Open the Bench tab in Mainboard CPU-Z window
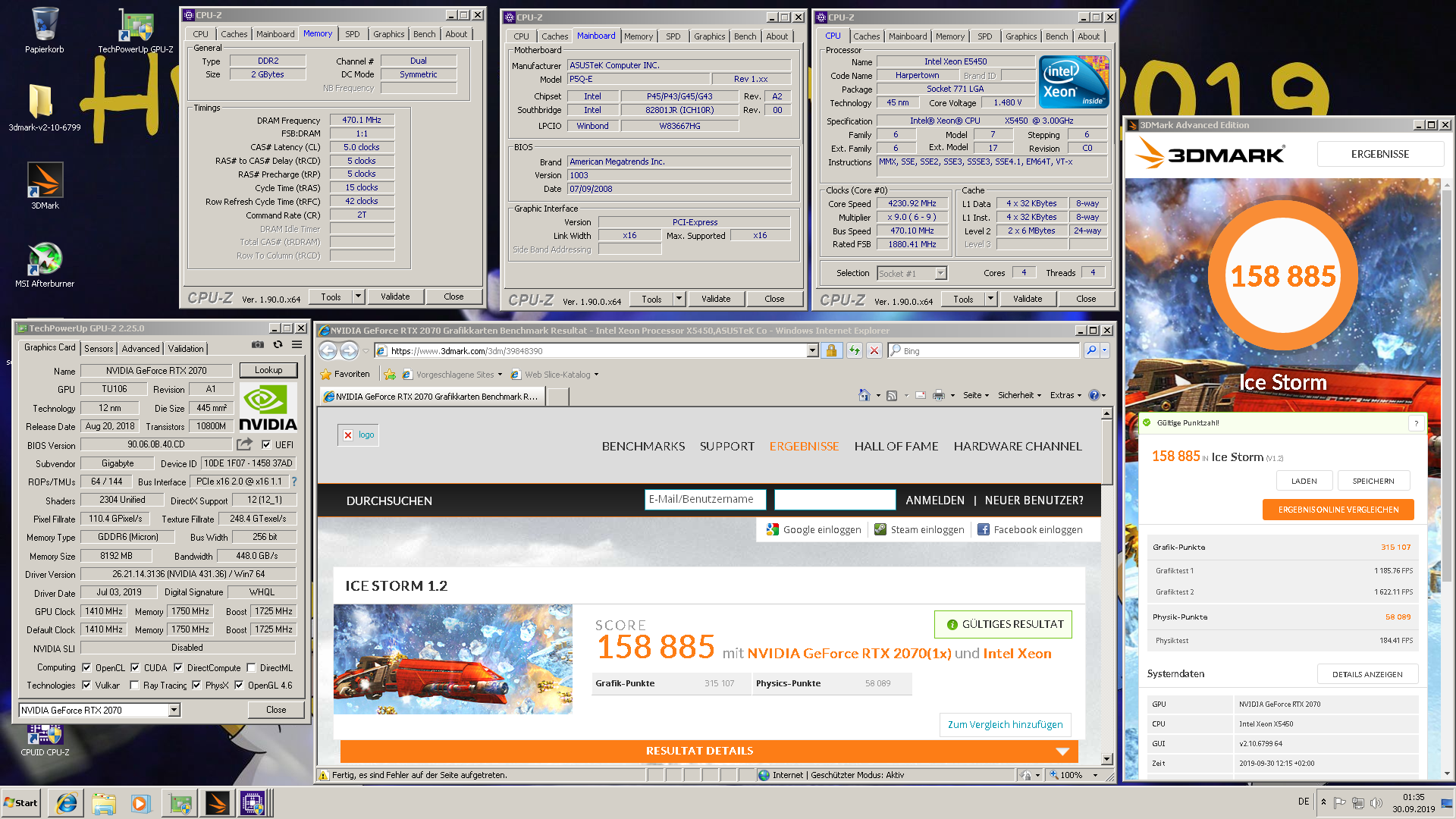This screenshot has height=819, width=1456. (x=745, y=36)
